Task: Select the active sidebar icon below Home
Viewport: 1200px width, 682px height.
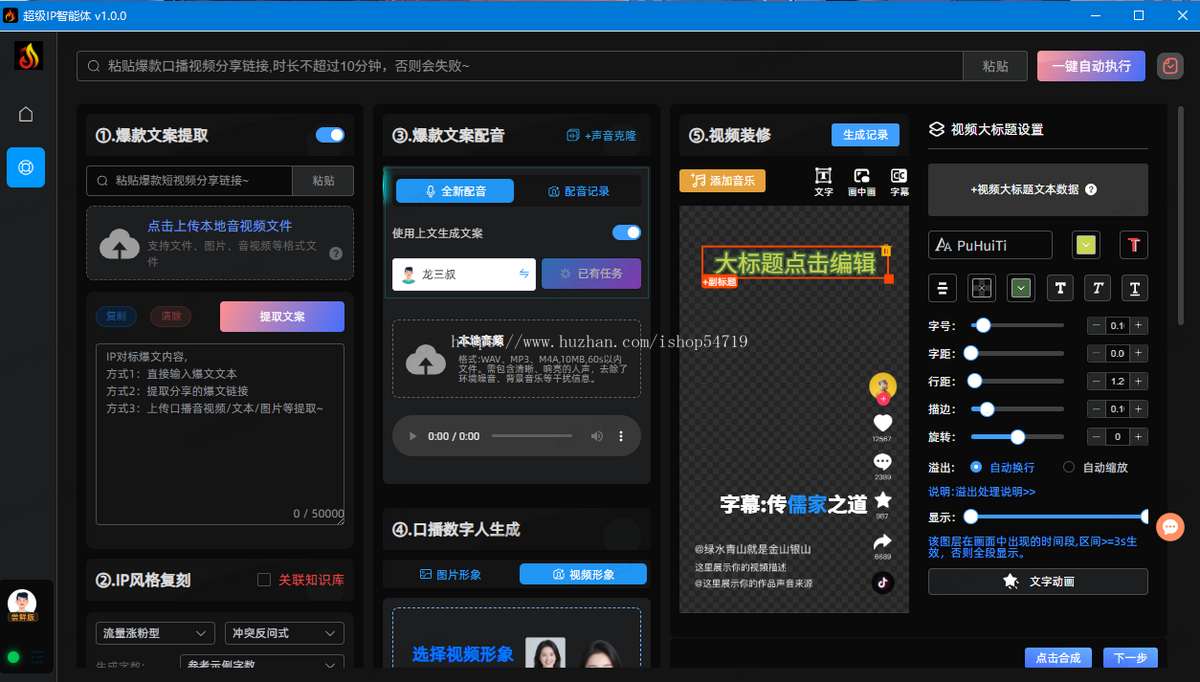Action: [26, 167]
